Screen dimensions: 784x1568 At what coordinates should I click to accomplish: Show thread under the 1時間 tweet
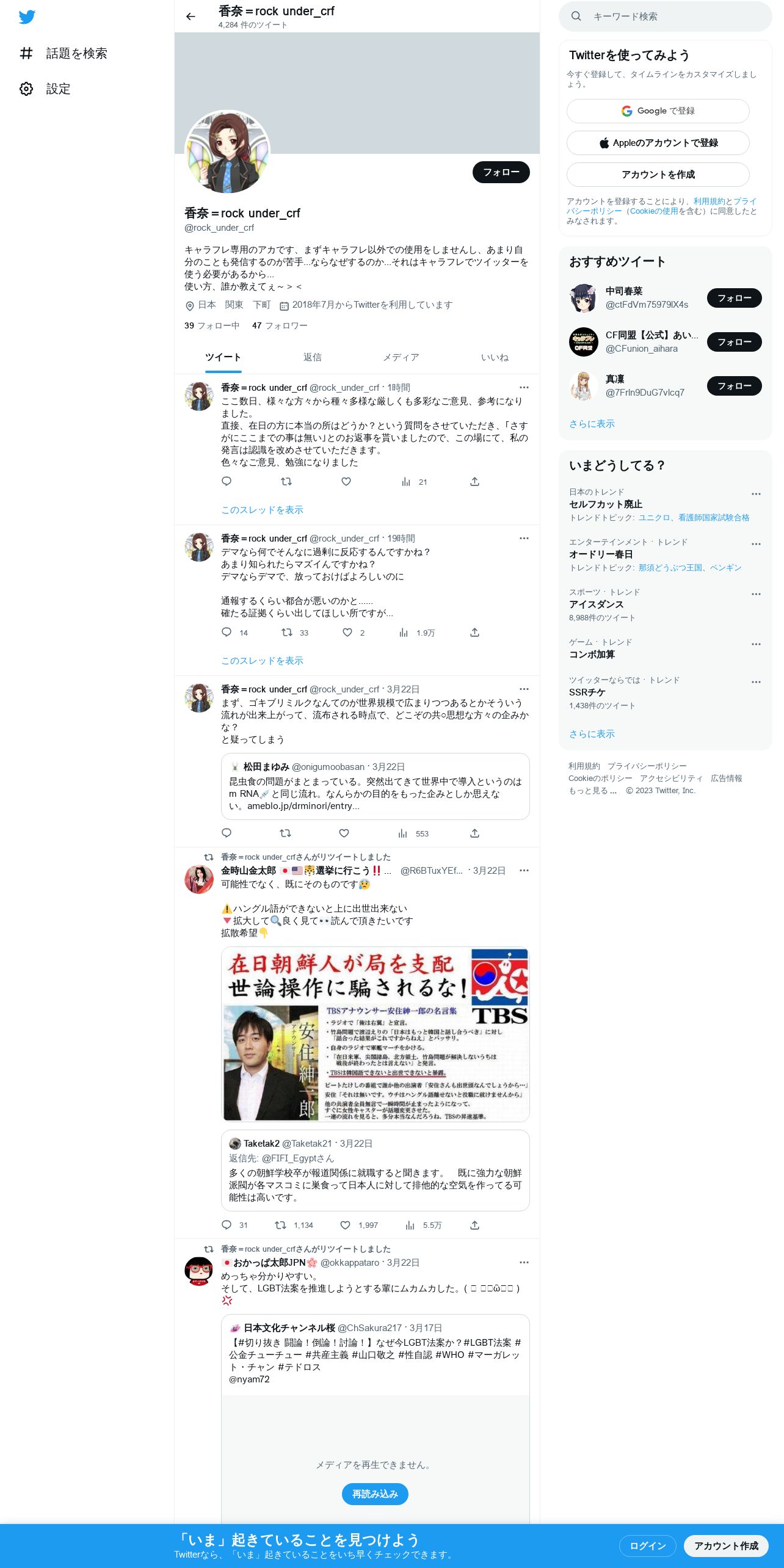(x=262, y=510)
